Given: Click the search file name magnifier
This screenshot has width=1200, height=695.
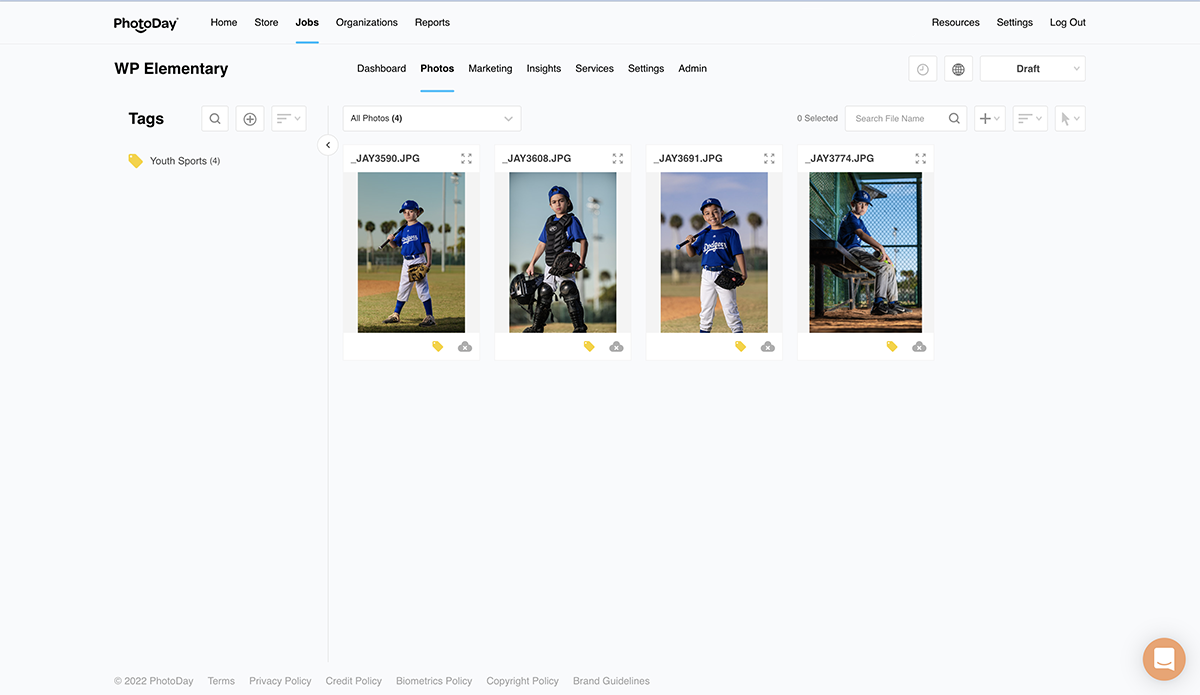Looking at the screenshot, I should pos(954,119).
